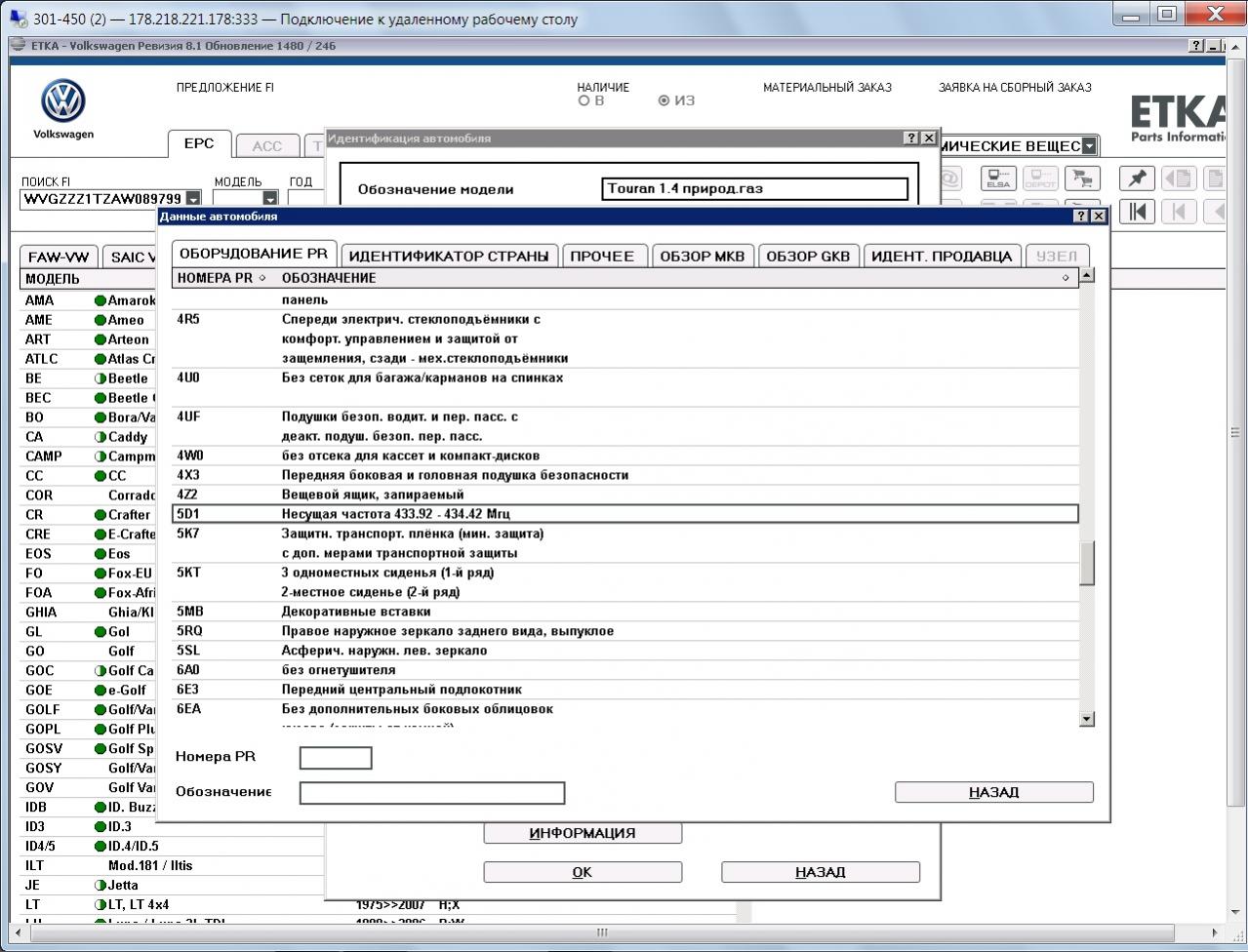The height and width of the screenshot is (952, 1248).
Task: Select PR row 5D1 Несущая частота
Action: tap(625, 514)
